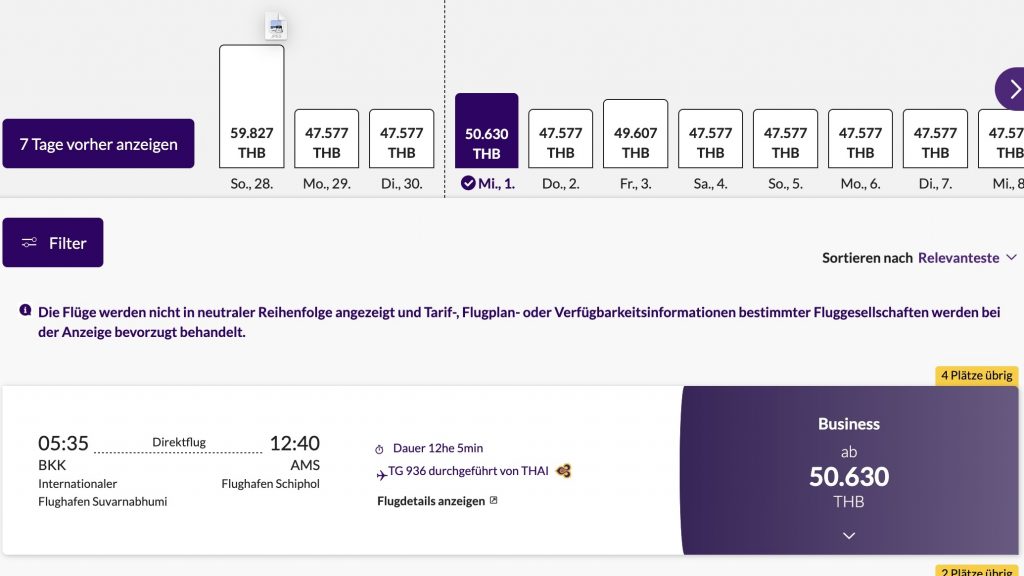Screen dimensions: 1024x576
Task: Select the Business fare showing 50.630 THB
Action: coord(848,470)
